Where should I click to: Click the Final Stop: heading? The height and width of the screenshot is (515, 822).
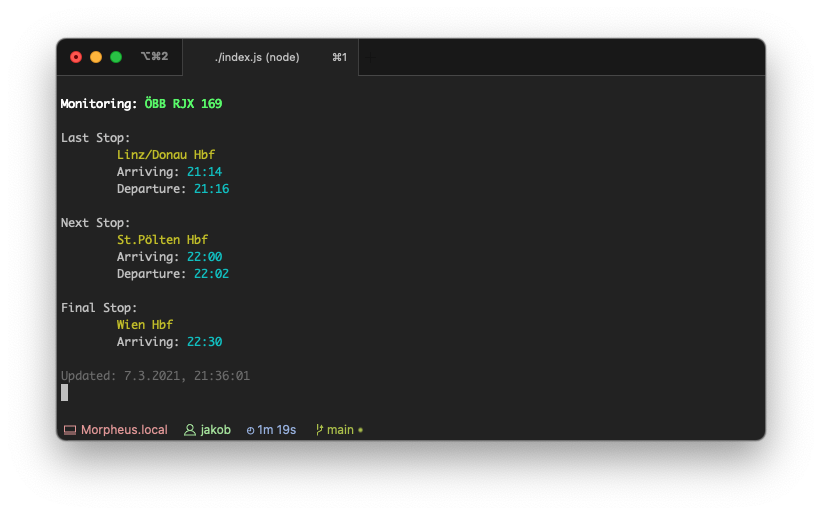pos(99,308)
